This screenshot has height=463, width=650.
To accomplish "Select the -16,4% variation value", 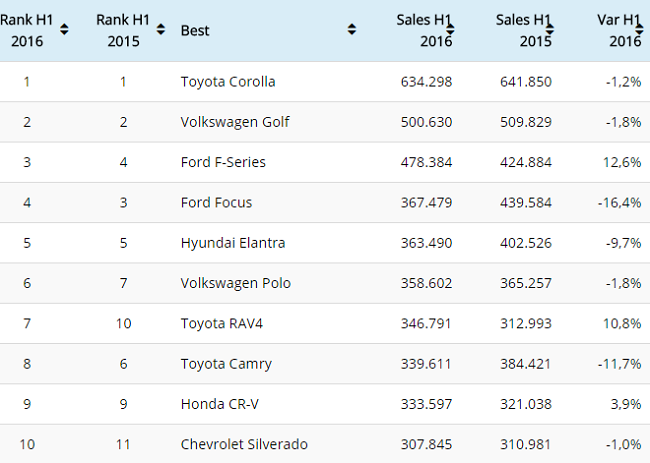I will 619,202.
